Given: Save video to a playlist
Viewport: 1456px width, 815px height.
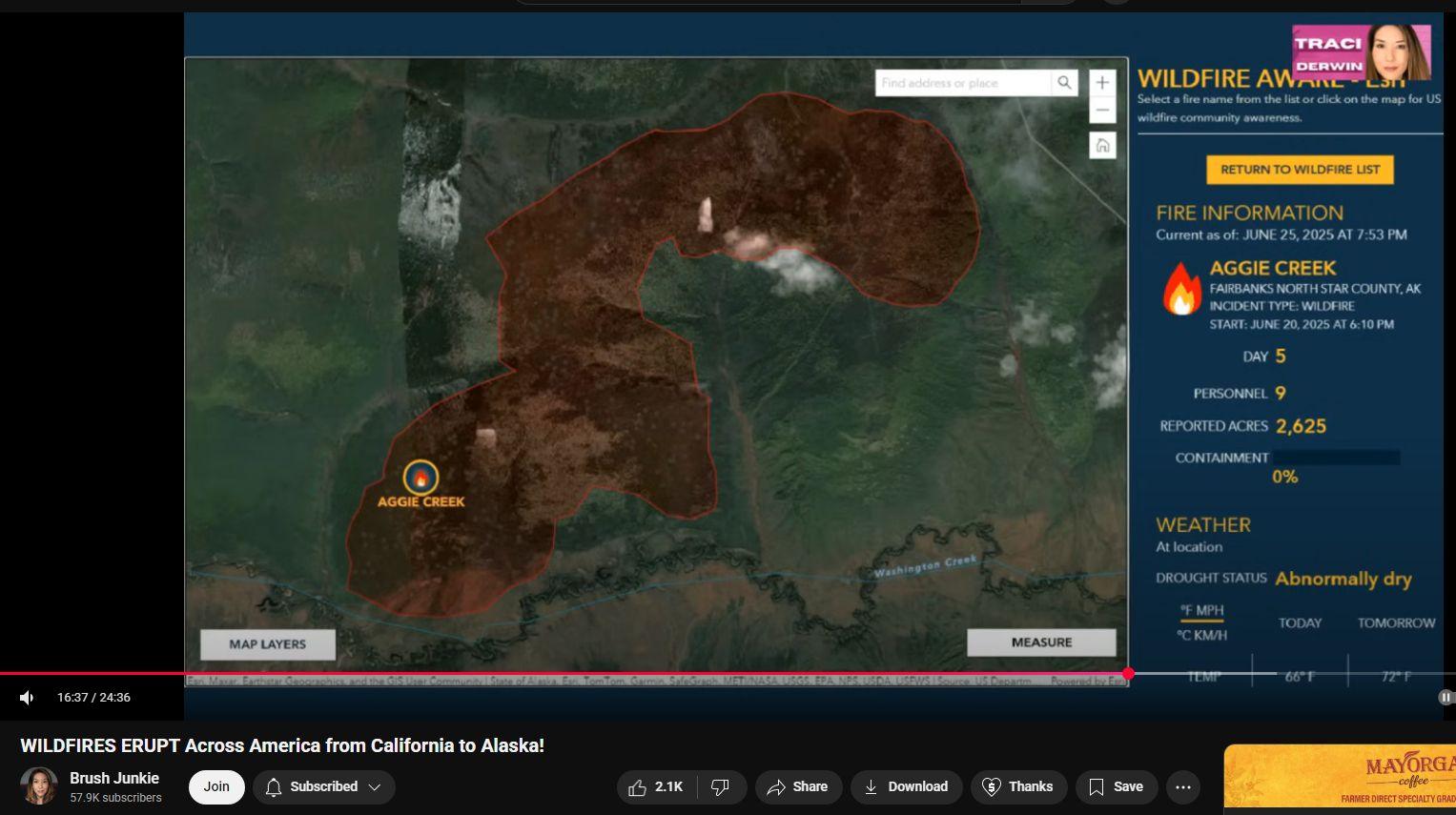Looking at the screenshot, I should 1116,786.
